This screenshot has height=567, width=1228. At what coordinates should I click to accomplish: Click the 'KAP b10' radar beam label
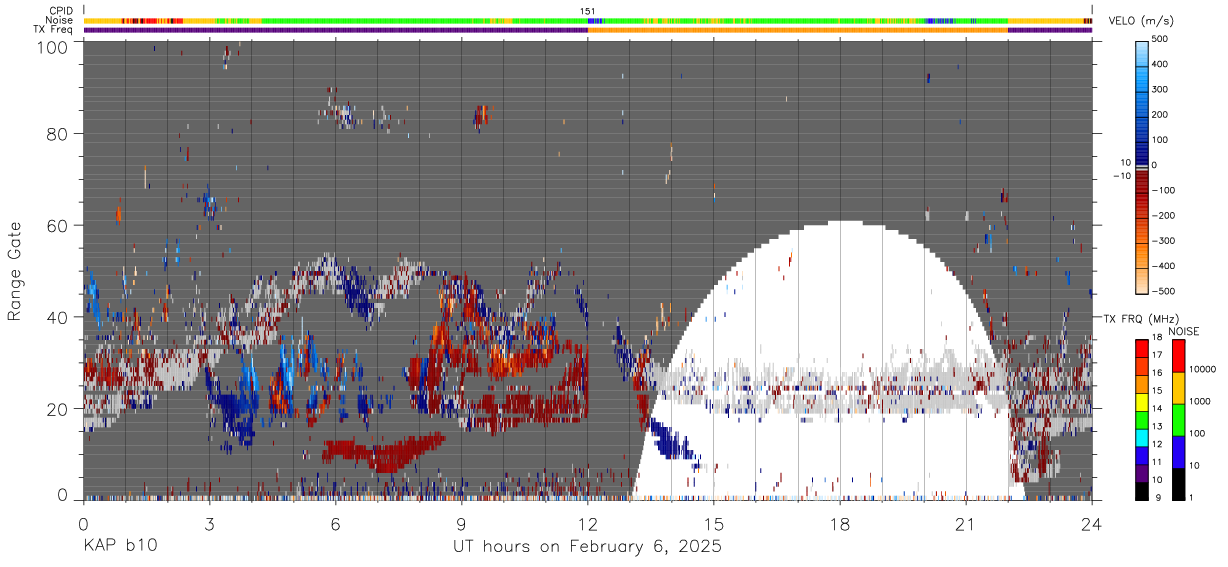point(120,547)
